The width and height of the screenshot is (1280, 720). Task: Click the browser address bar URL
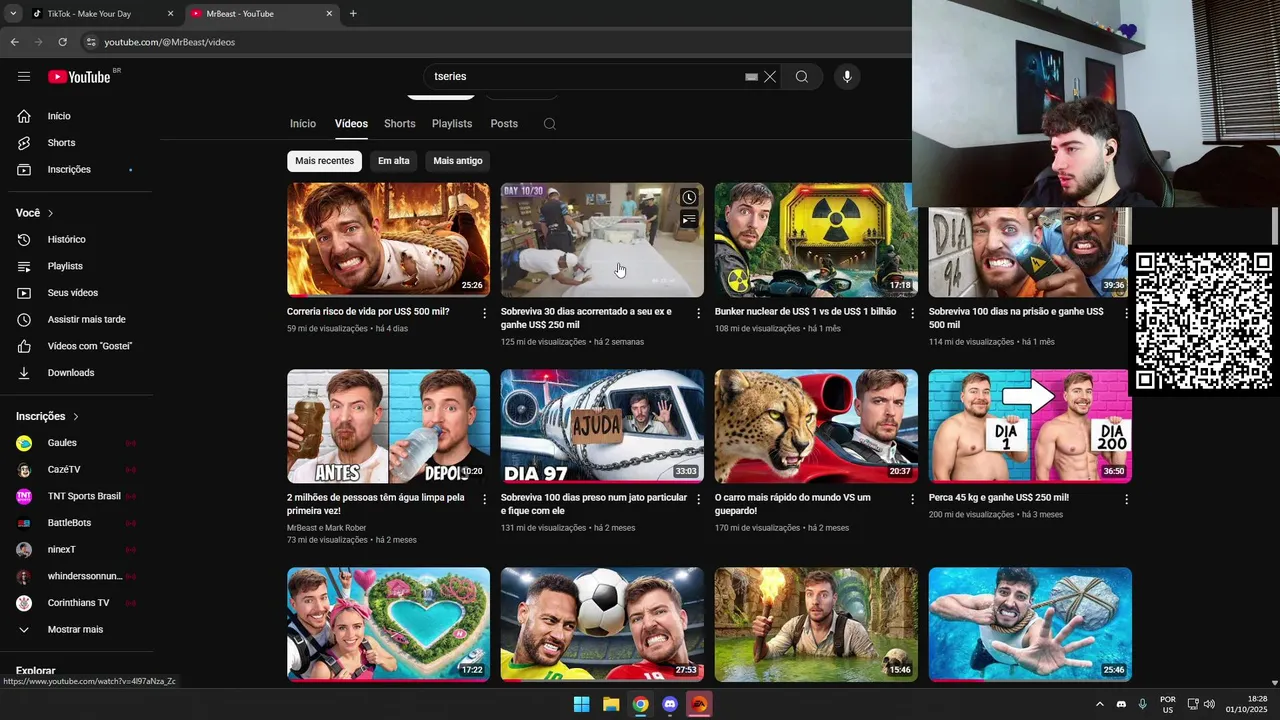point(170,42)
